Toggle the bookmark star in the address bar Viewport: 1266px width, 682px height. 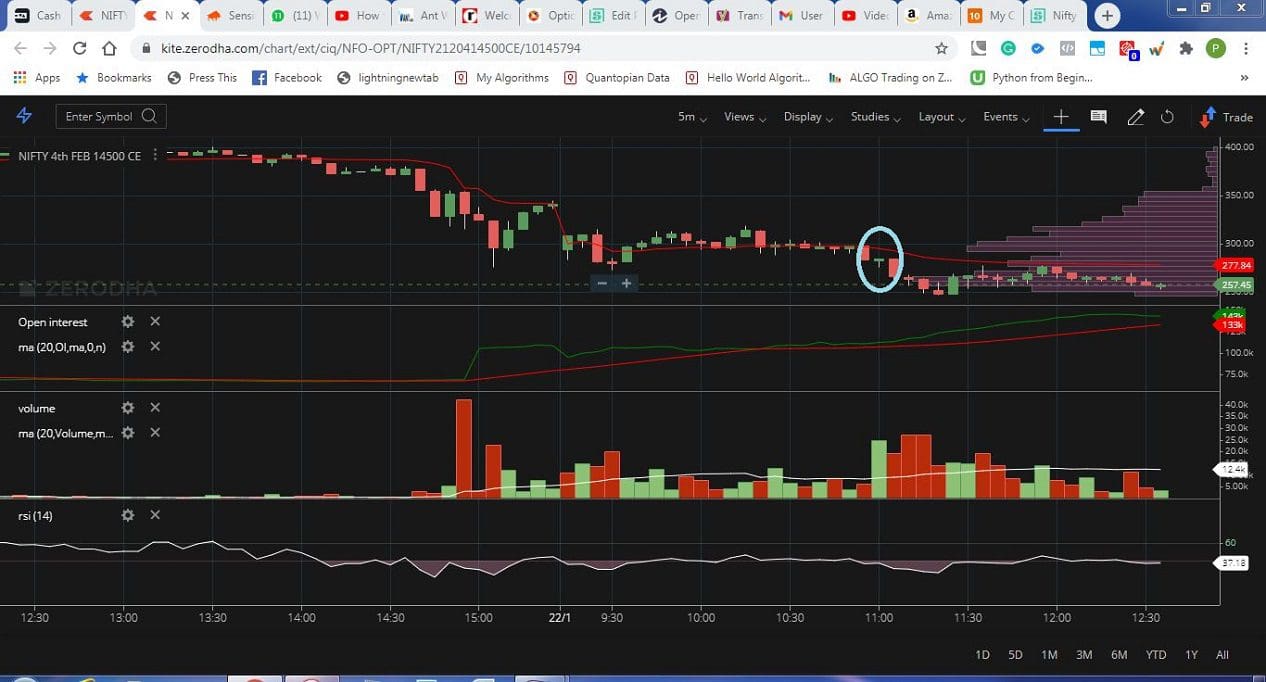pos(941,47)
